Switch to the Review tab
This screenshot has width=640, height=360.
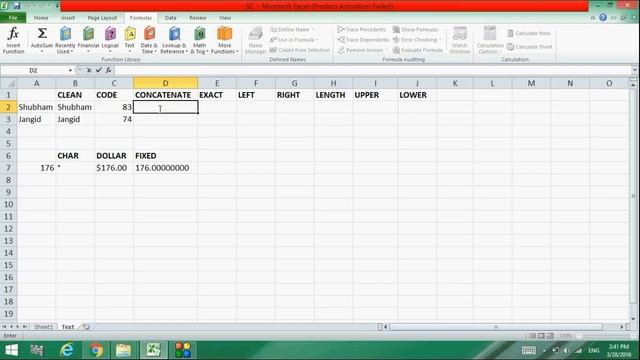pos(198,18)
